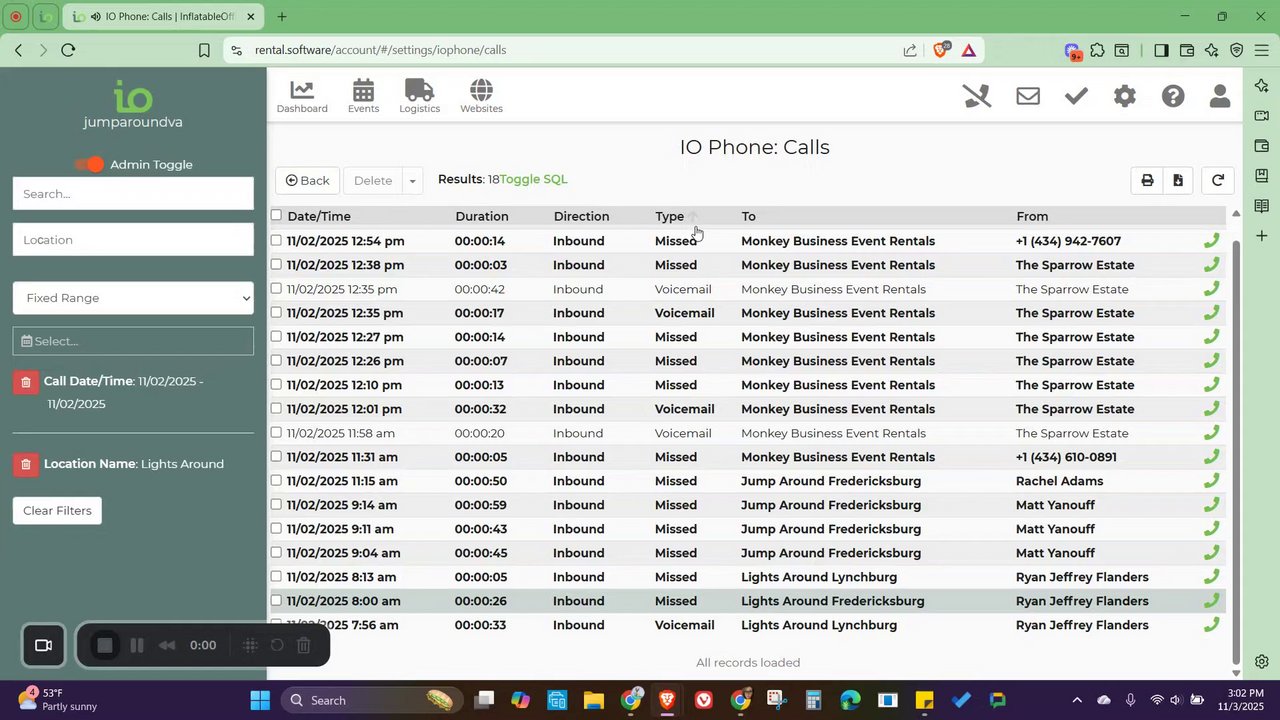Click the phone tools icon in header
Viewport: 1280px width, 720px height.
point(977,96)
